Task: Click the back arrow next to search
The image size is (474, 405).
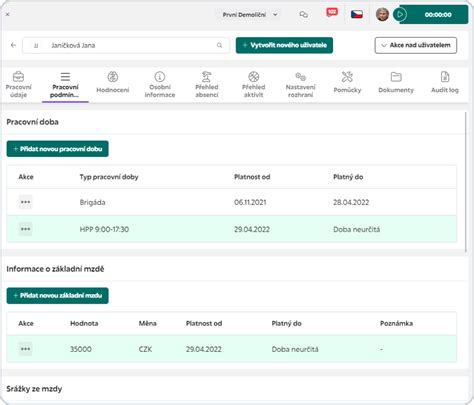Action: [x=13, y=45]
